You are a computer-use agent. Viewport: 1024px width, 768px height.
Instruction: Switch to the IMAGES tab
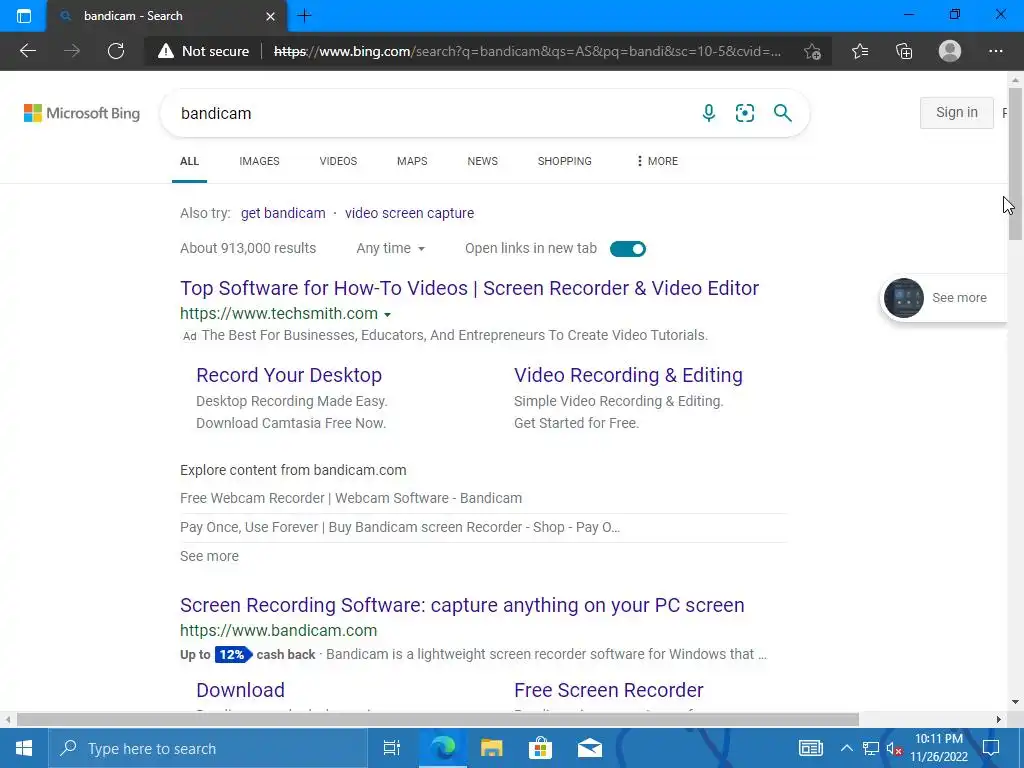pos(259,161)
